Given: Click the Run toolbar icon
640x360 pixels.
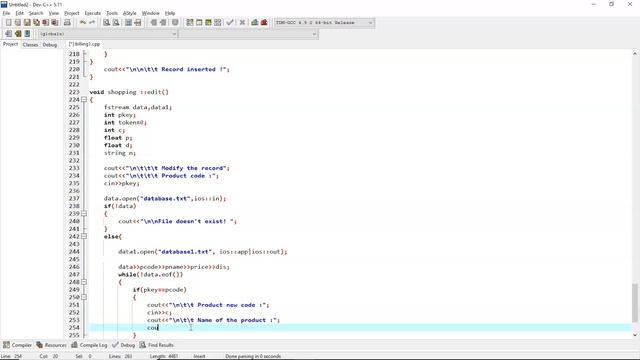Looking at the screenshot, I should point(199,22).
